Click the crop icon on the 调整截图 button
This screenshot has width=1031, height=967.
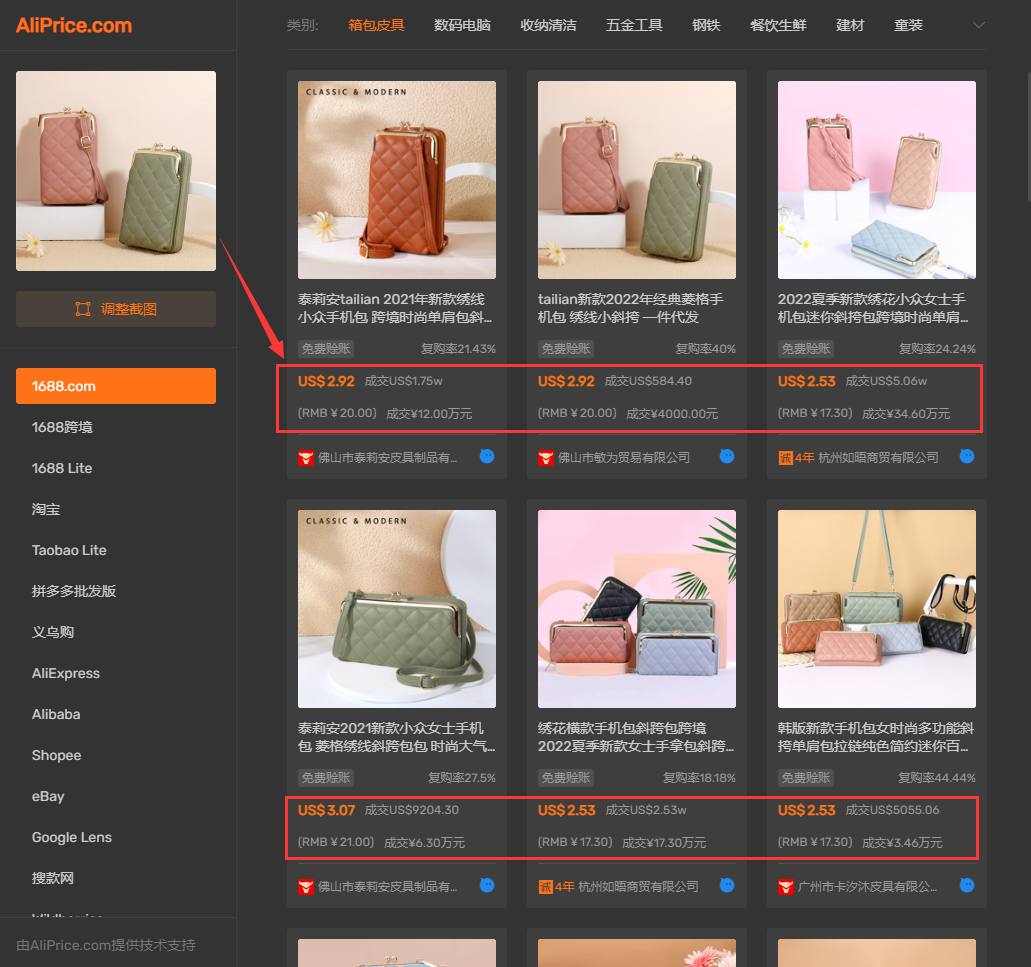[x=83, y=309]
